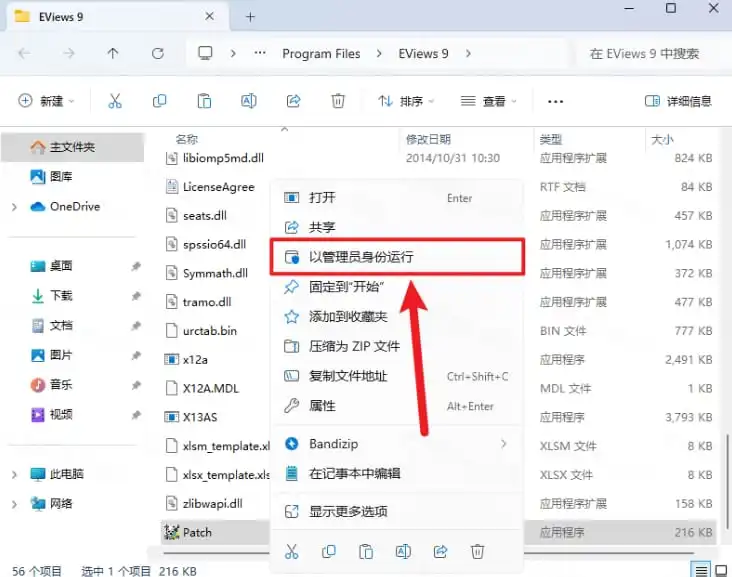This screenshot has width=732, height=577.
Task: Expand the 网络 tree node
Action: click(x=14, y=504)
